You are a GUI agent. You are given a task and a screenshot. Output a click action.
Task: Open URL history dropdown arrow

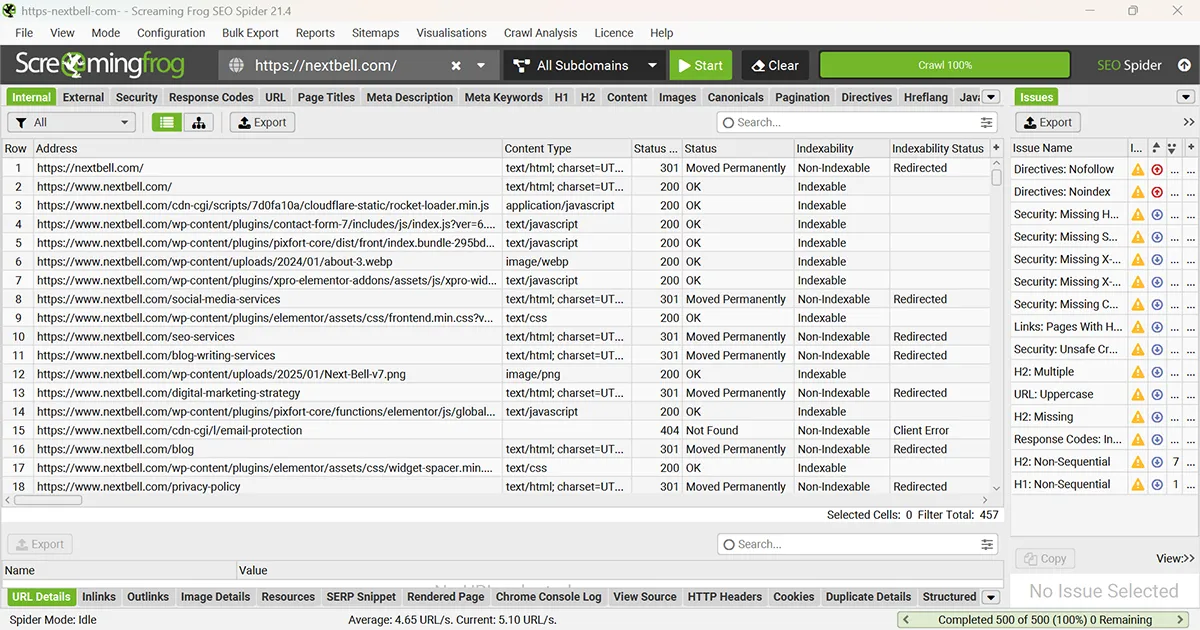[481, 65]
